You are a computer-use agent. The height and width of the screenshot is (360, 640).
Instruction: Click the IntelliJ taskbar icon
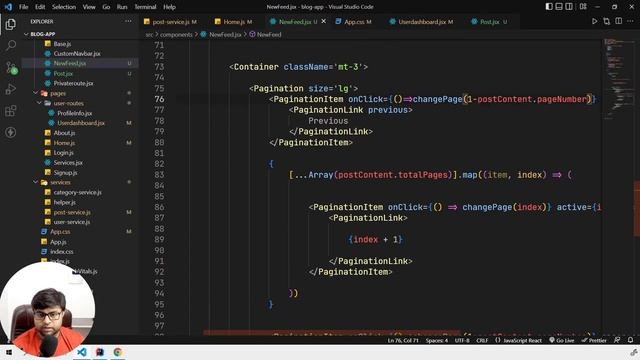pyautogui.click(x=100, y=352)
